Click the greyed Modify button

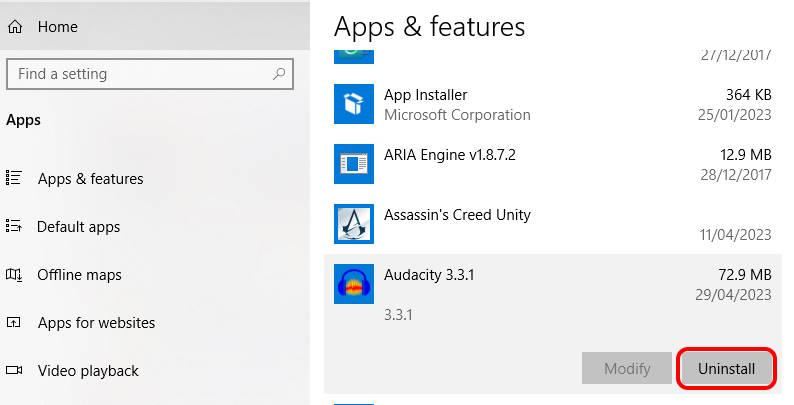pyautogui.click(x=627, y=369)
